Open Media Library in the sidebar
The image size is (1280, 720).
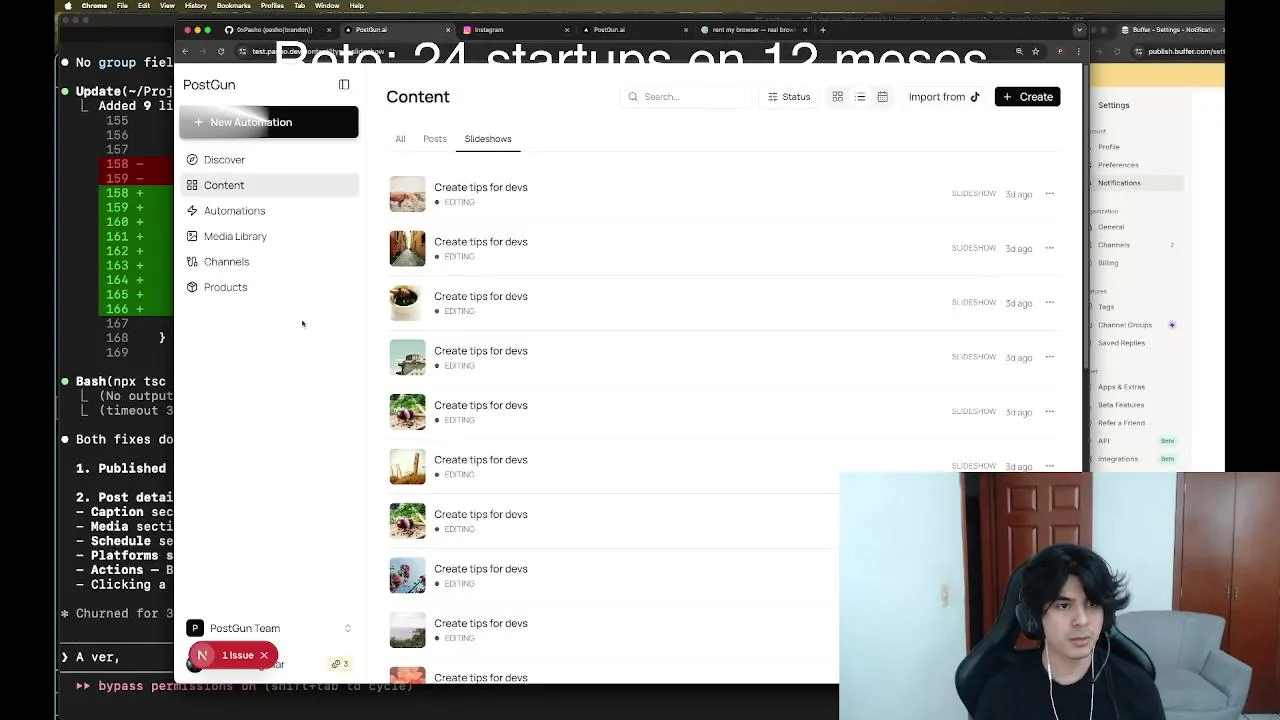pyautogui.click(x=268, y=236)
